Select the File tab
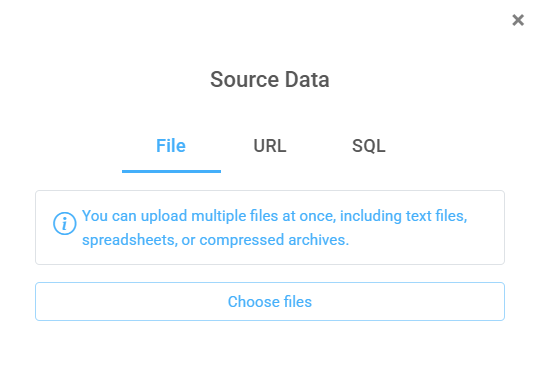Viewport: 536px width, 371px height. [x=171, y=146]
